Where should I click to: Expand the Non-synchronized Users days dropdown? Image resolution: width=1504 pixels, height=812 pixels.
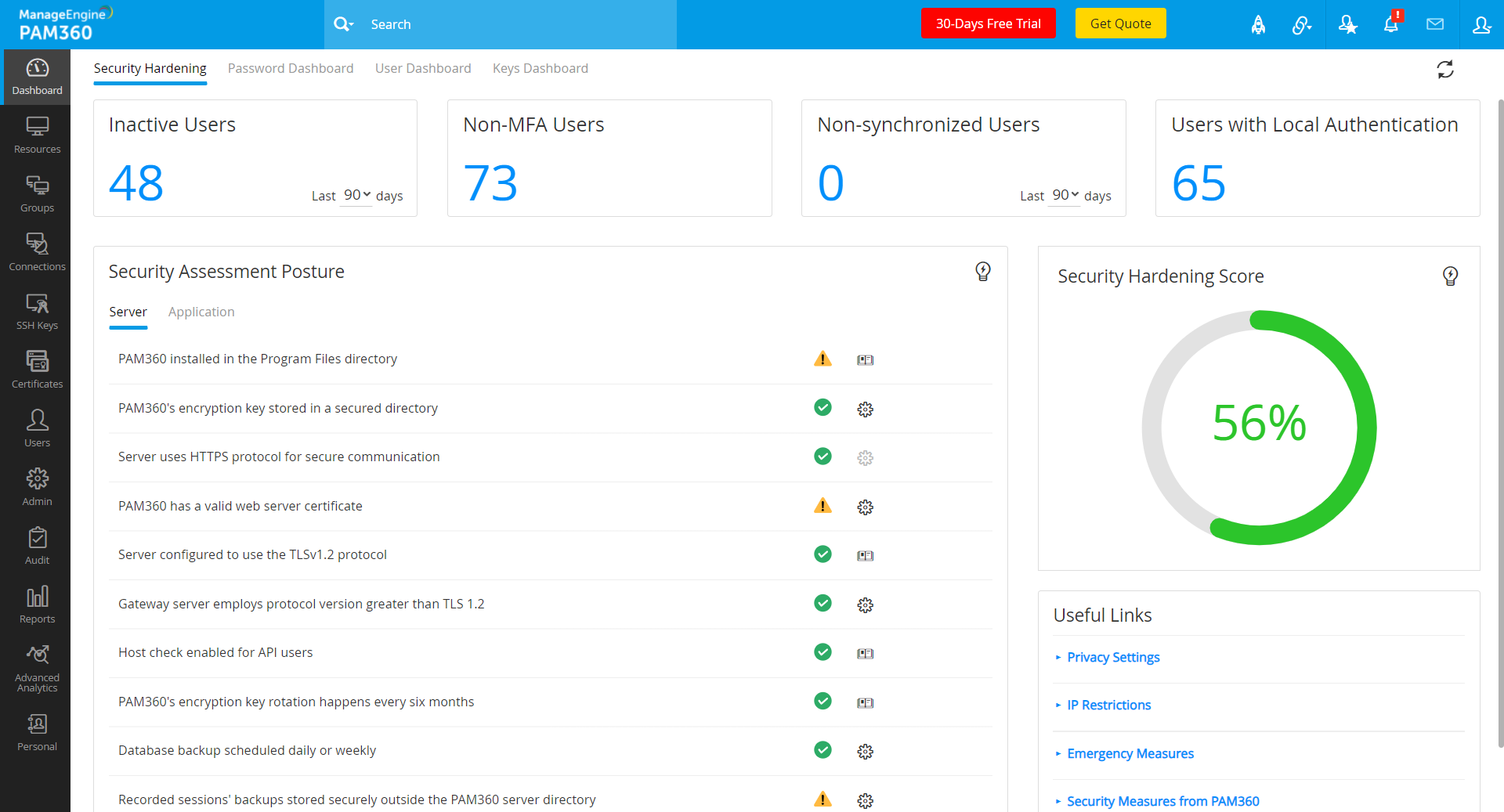tap(1065, 195)
